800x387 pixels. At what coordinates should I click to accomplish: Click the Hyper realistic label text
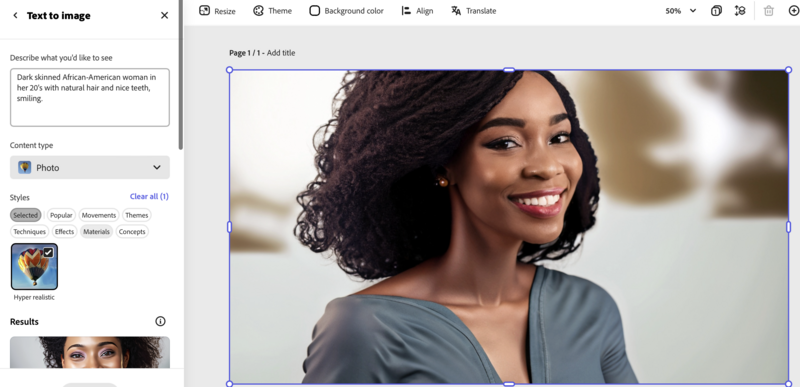coord(34,297)
